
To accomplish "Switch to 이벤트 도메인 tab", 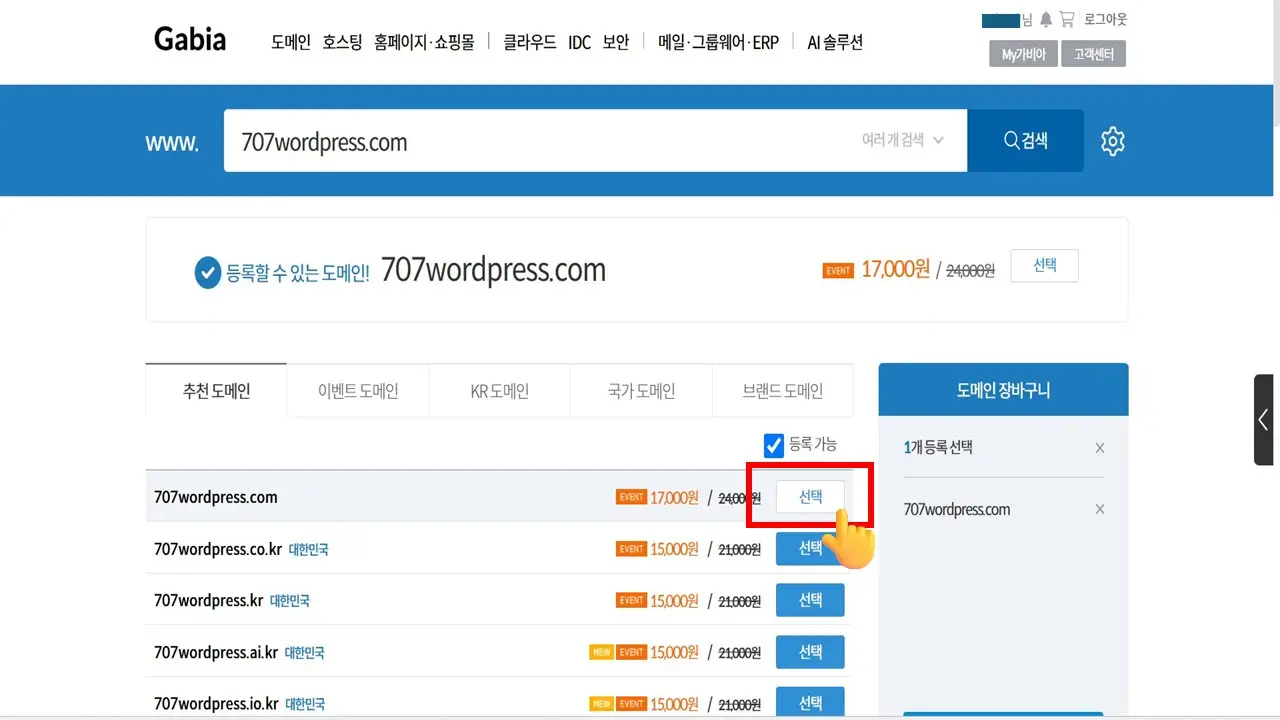I will pos(358,391).
